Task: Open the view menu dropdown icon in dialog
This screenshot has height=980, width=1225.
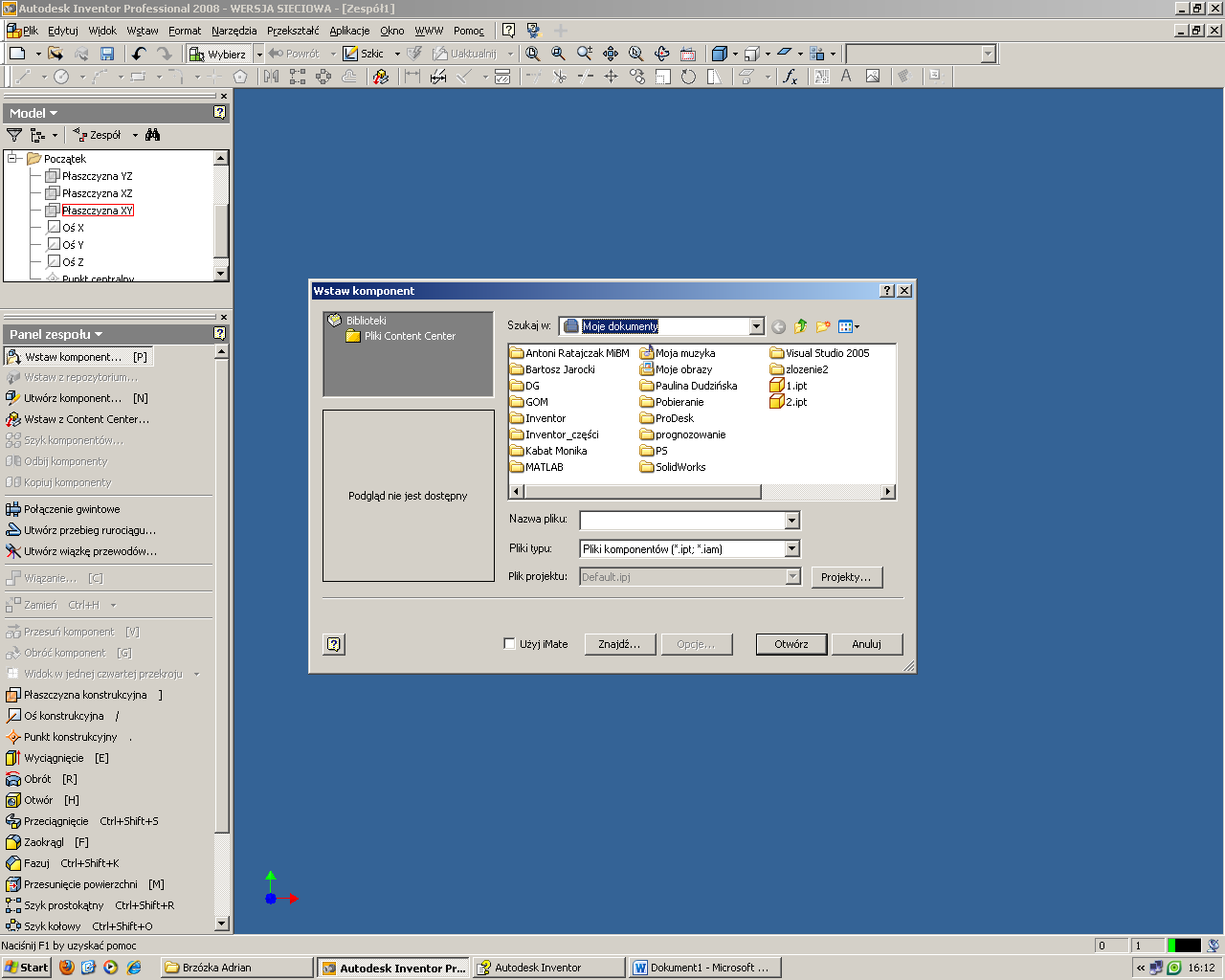Action: click(848, 326)
